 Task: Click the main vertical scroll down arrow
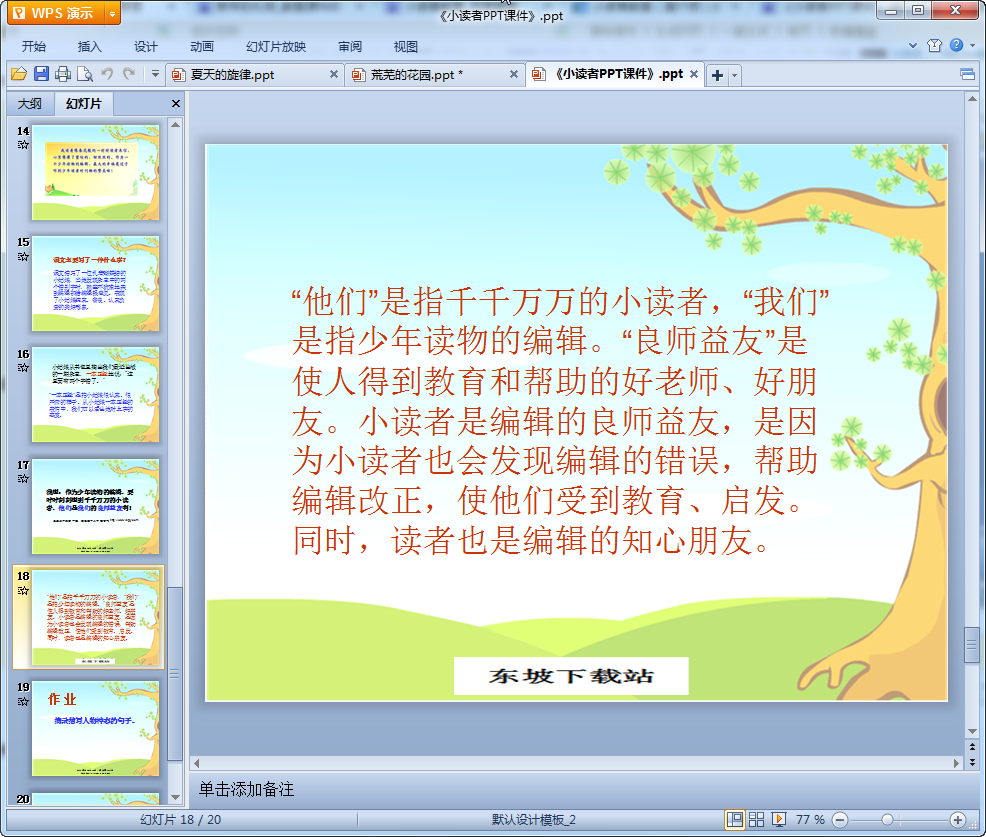click(972, 731)
